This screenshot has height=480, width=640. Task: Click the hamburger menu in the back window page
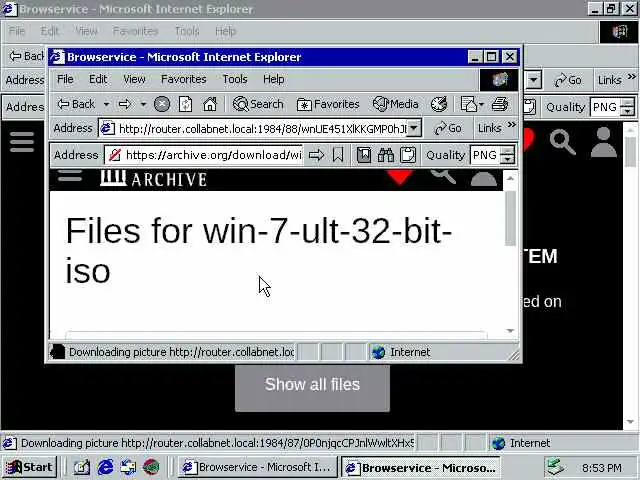[x=22, y=142]
